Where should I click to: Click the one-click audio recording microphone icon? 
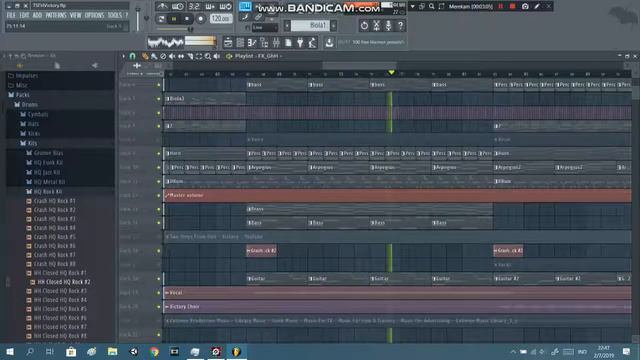(388, 26)
